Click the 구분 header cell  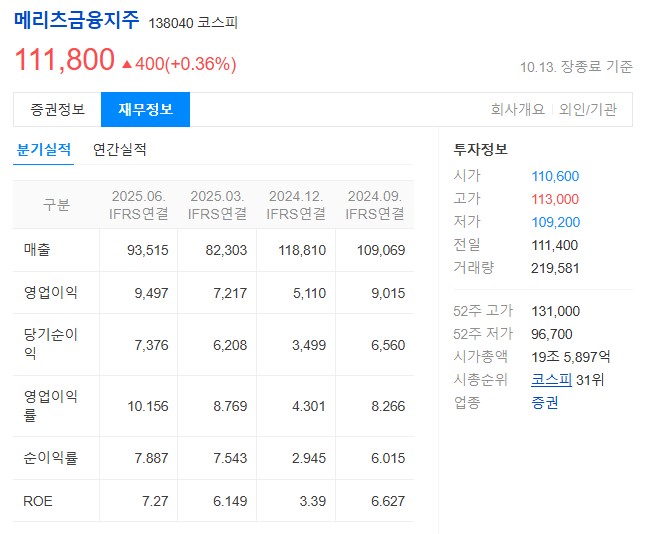coord(56,204)
